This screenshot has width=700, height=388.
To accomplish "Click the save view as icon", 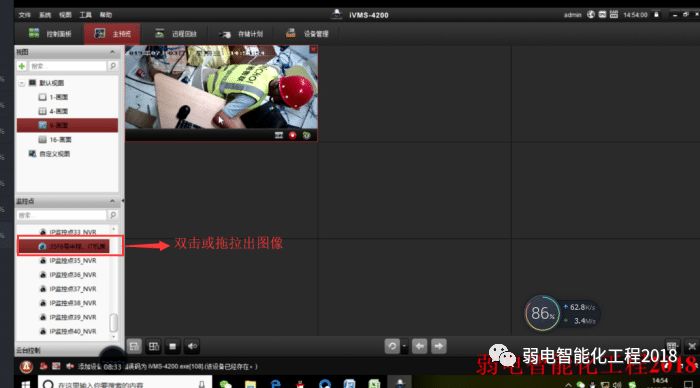I will 154,346.
